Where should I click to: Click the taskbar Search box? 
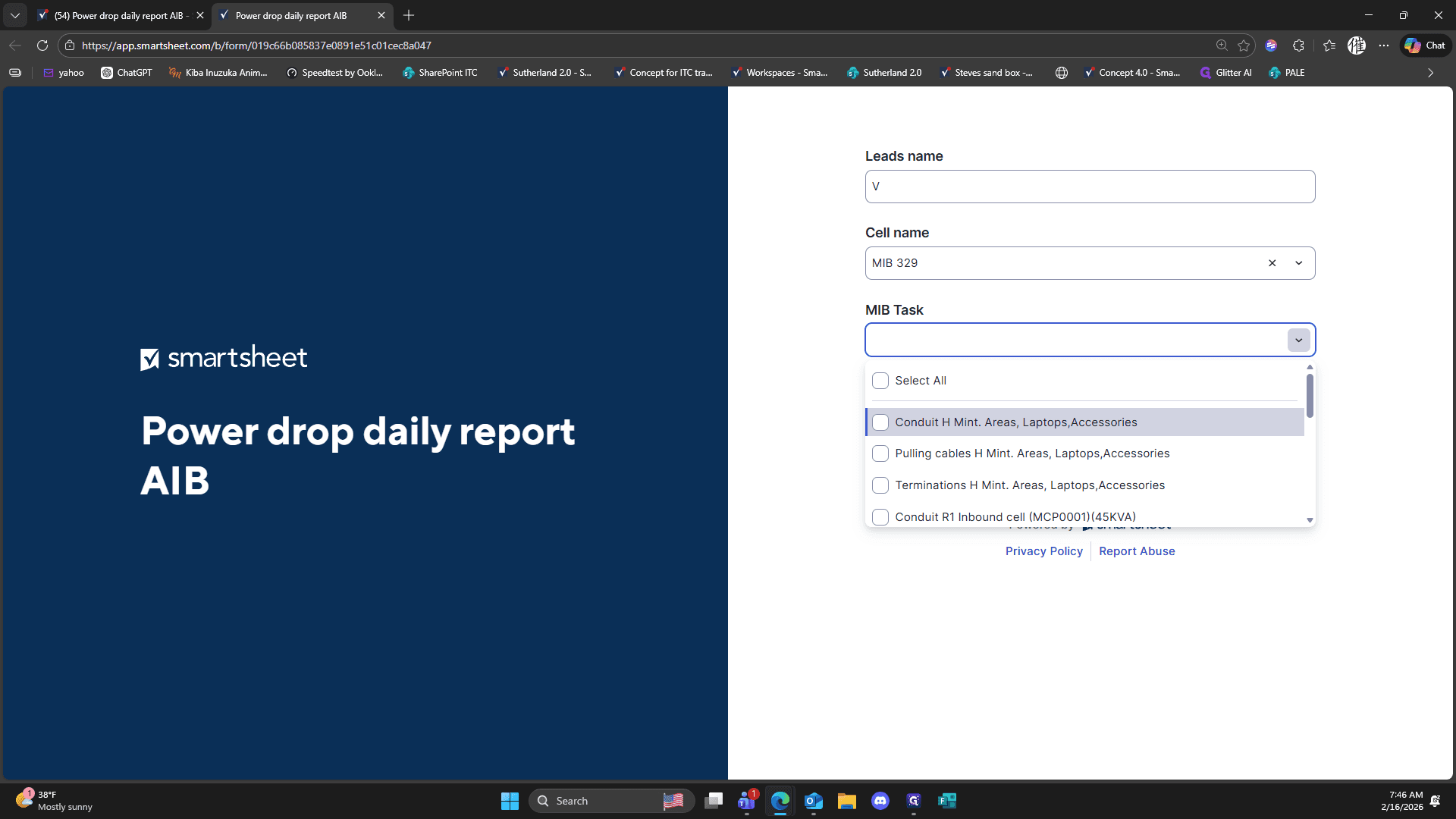tap(611, 801)
